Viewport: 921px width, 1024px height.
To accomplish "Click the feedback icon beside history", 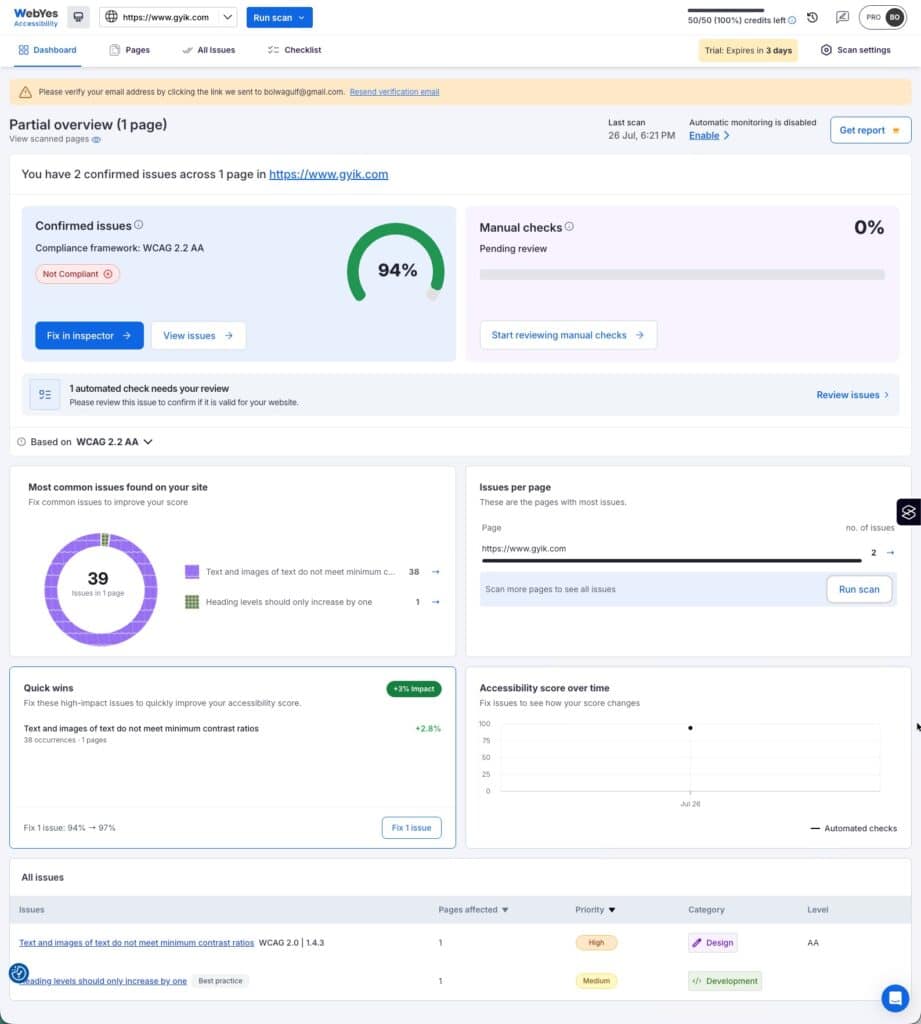I will coord(843,18).
